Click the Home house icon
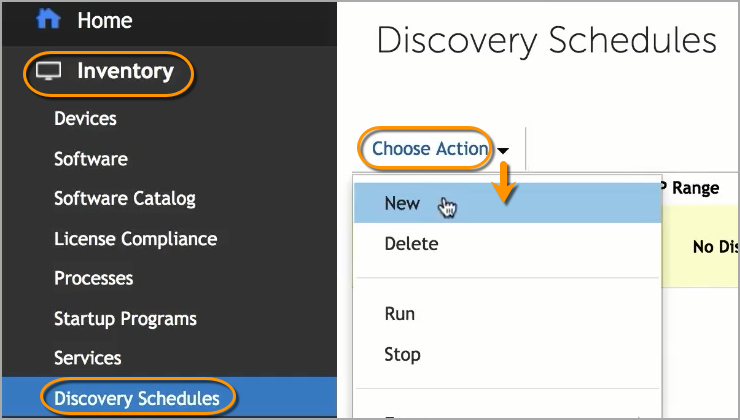This screenshot has height=420, width=740. pos(49,20)
